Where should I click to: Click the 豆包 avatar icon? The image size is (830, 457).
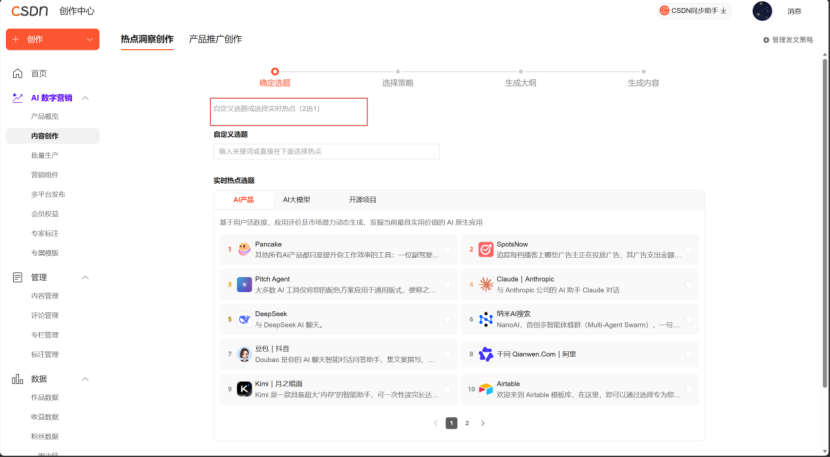pyautogui.click(x=244, y=354)
